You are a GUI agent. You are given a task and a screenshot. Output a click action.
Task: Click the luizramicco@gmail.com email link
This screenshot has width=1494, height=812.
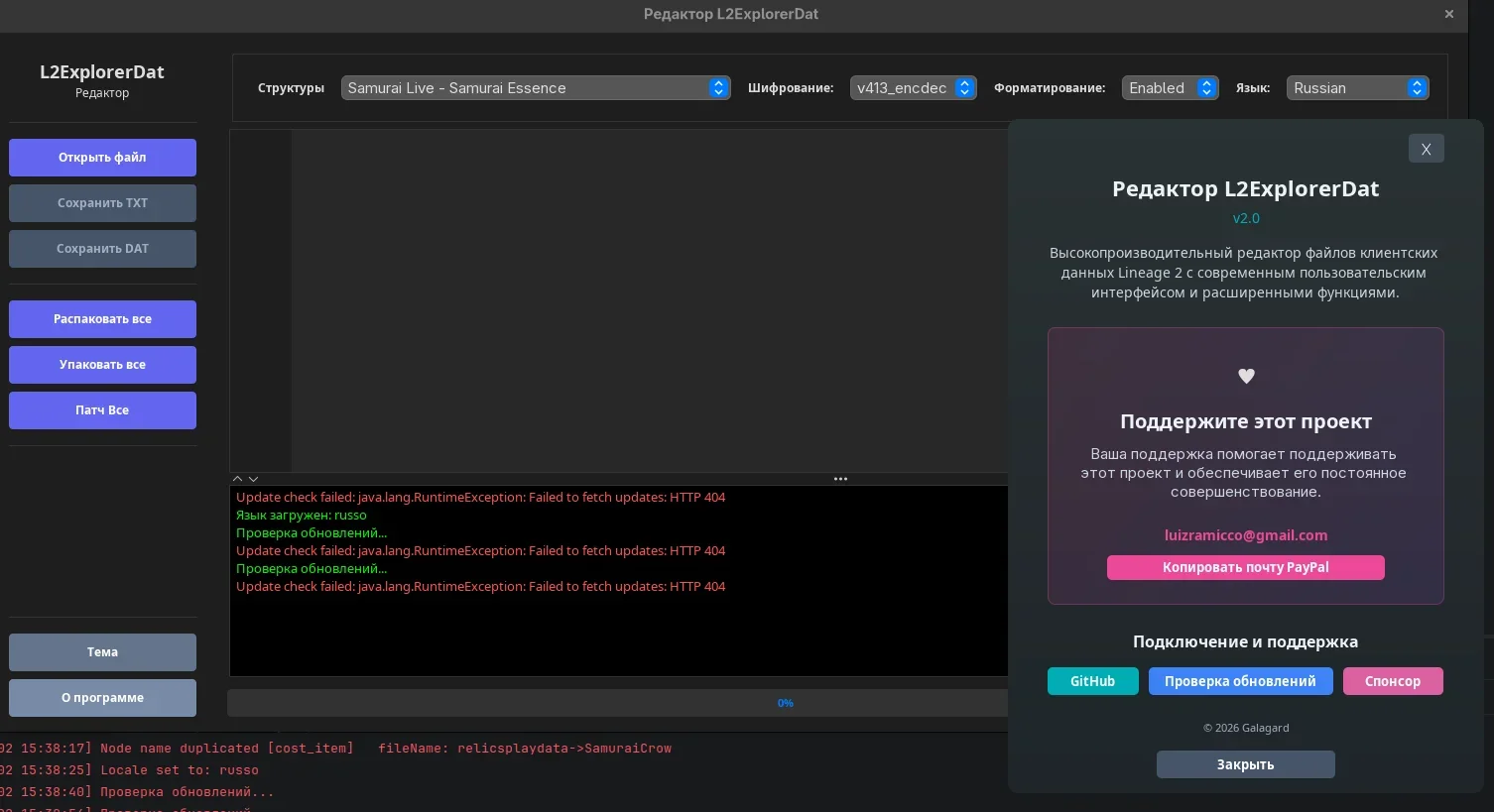[1246, 535]
